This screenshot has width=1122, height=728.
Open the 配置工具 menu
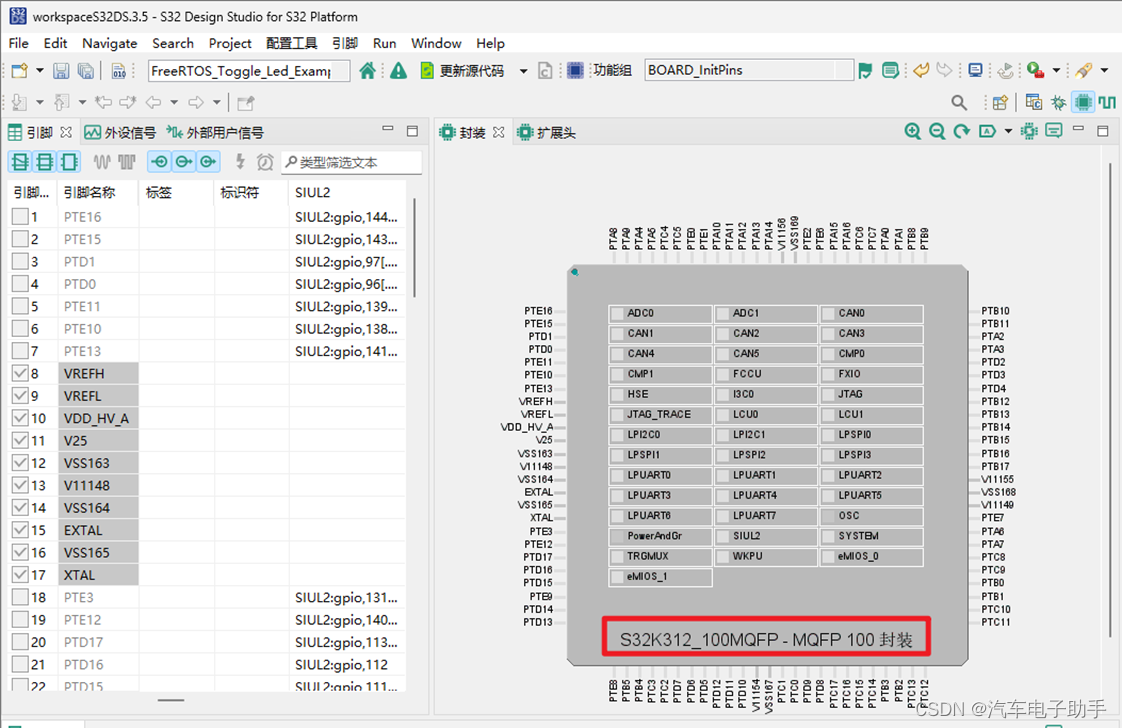291,43
